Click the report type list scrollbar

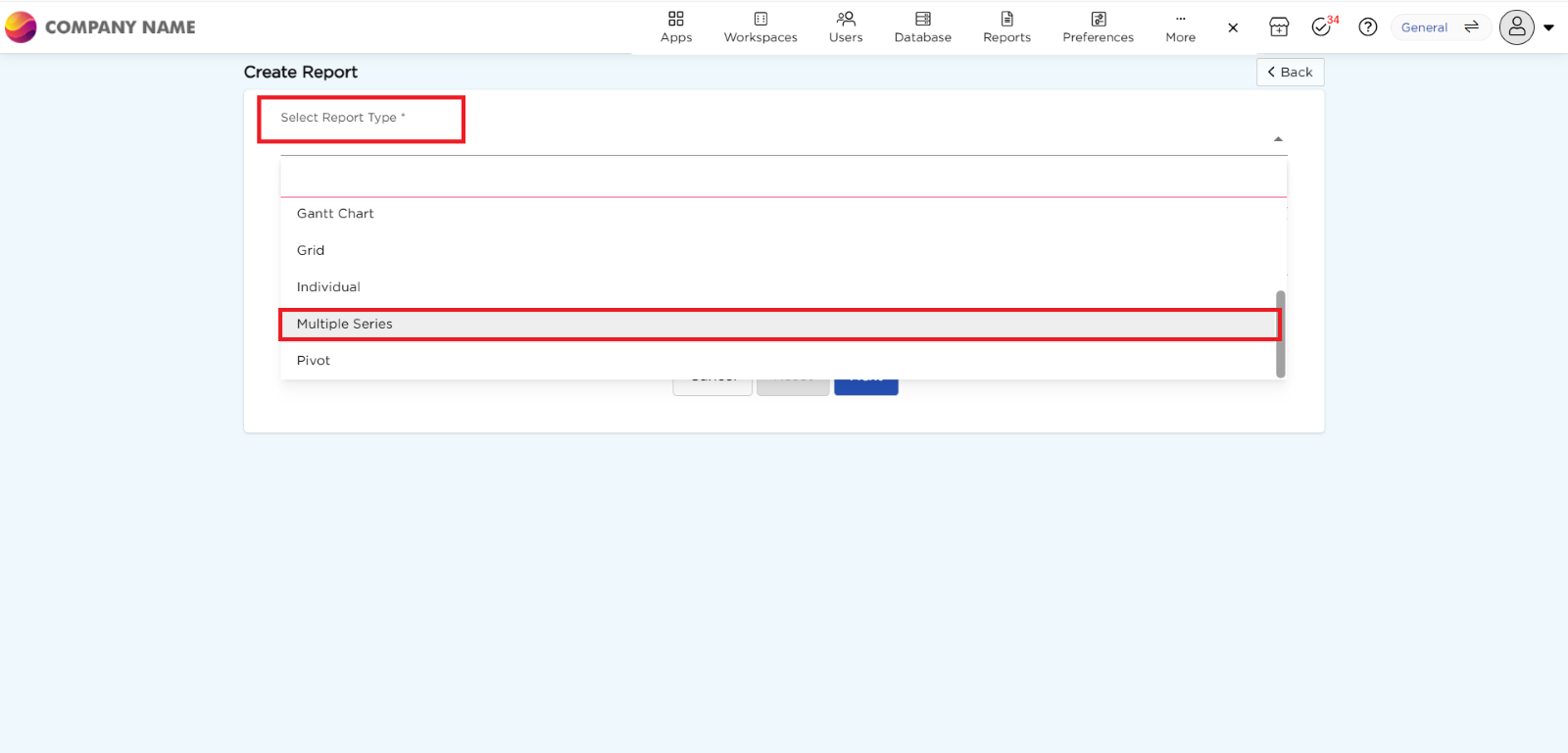1280,333
